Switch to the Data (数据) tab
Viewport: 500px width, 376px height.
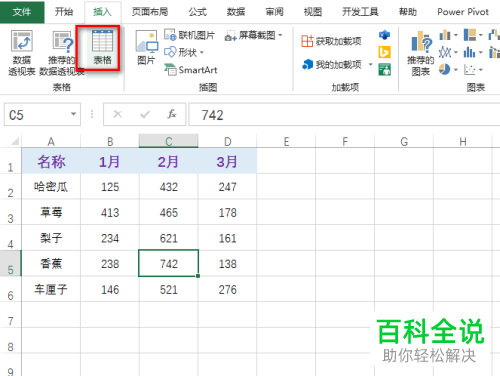click(236, 12)
